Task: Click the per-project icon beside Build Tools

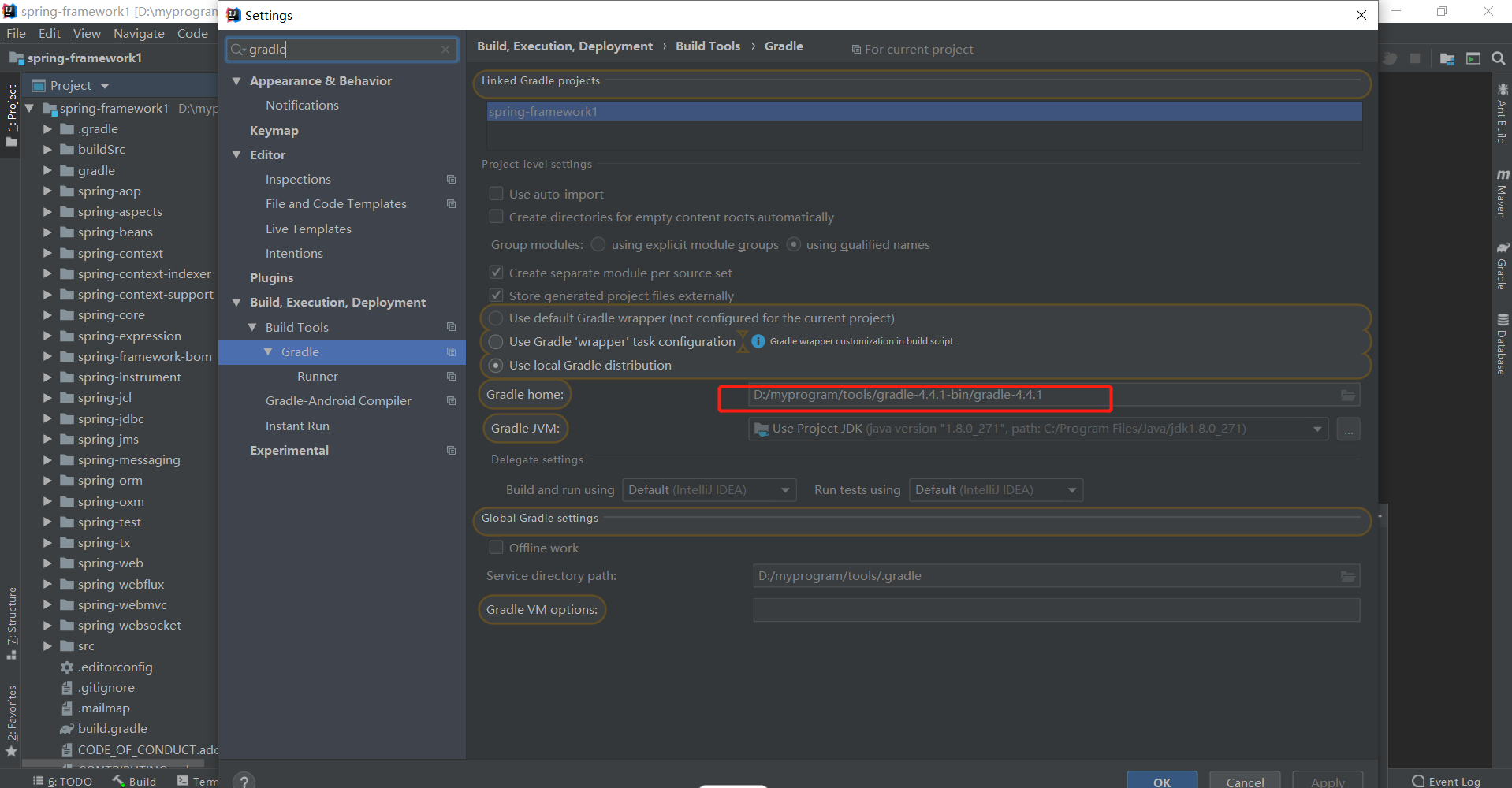Action: click(x=451, y=327)
